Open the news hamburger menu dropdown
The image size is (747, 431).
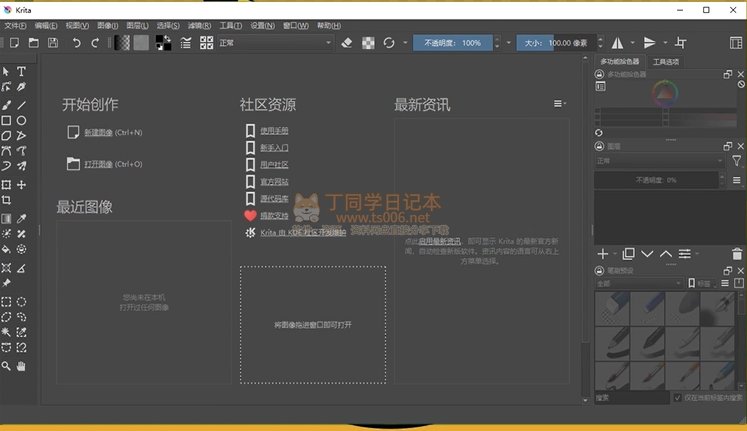[560, 104]
